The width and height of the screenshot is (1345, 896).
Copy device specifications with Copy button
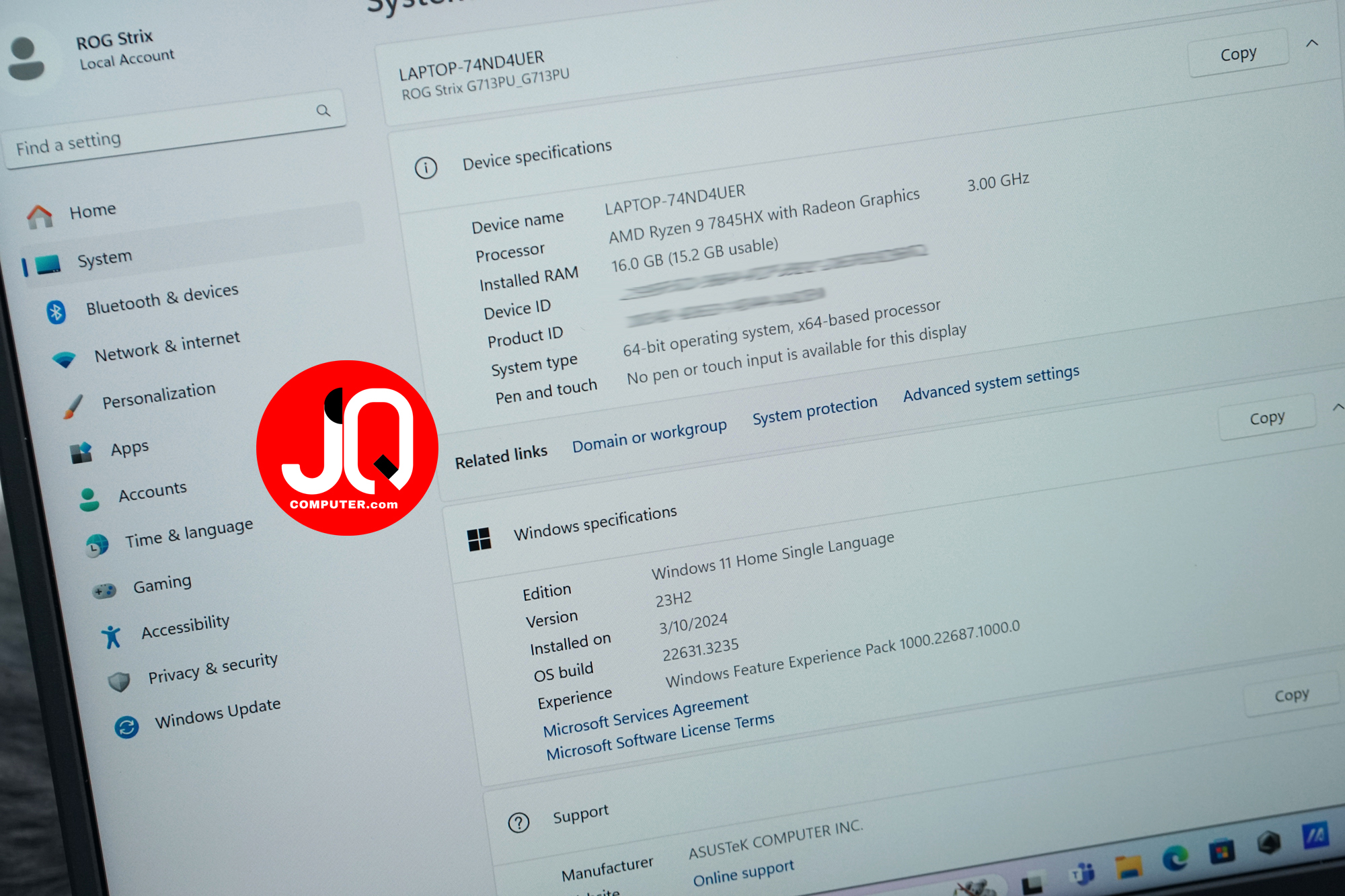[1238, 54]
